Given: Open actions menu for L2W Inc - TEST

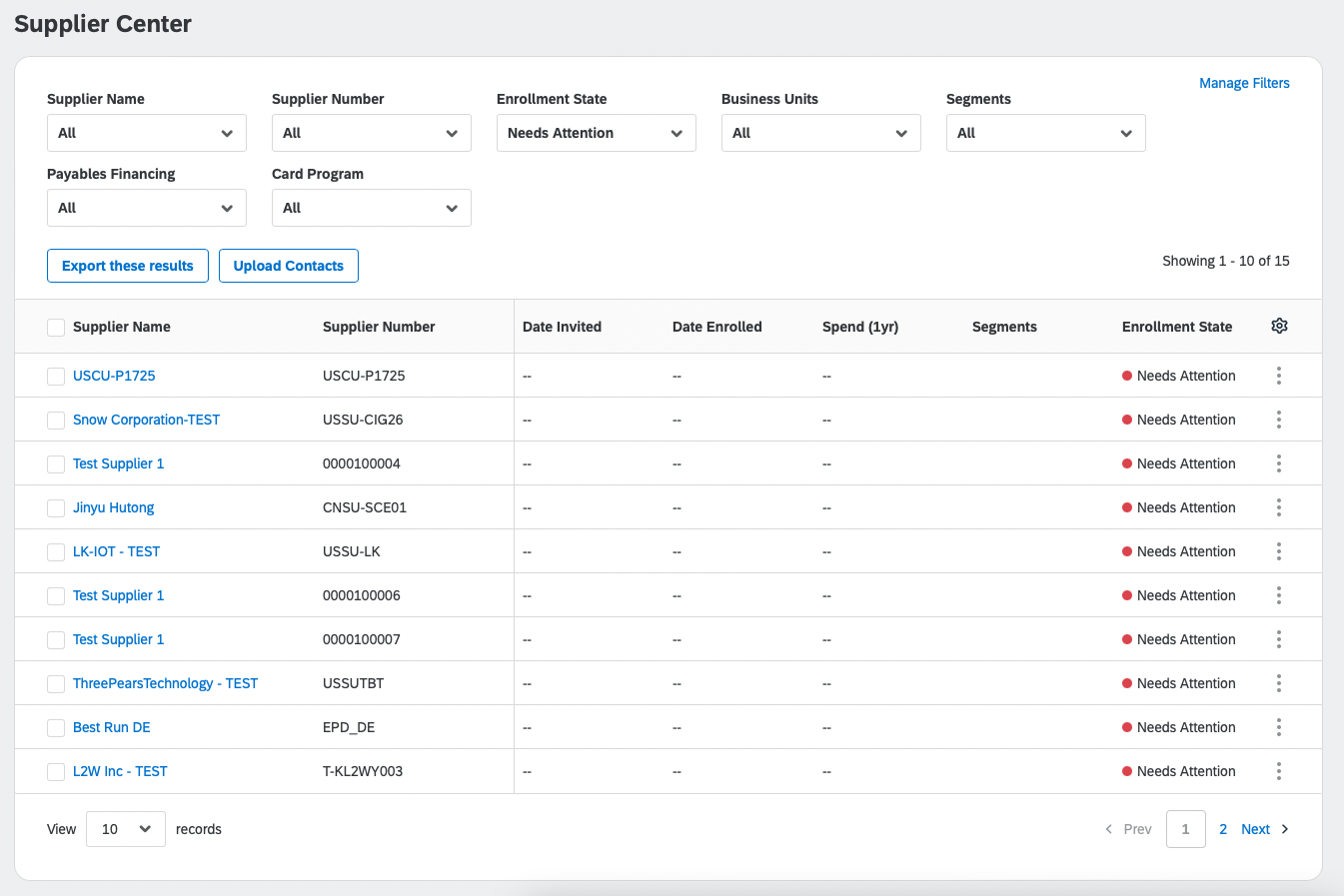Looking at the screenshot, I should tap(1279, 771).
